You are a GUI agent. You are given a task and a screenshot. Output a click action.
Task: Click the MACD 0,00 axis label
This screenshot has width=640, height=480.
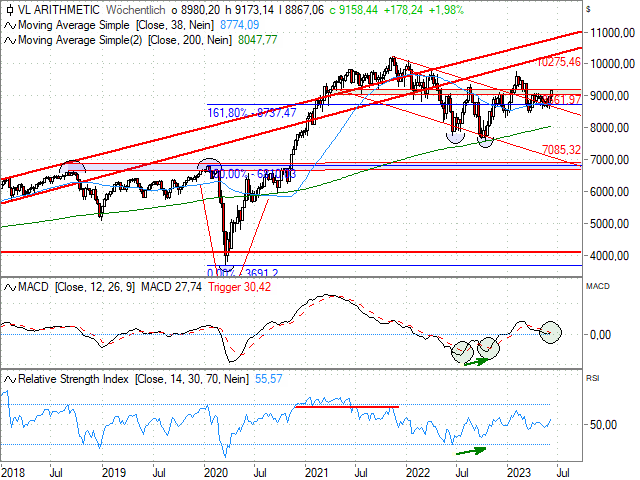coord(600,335)
